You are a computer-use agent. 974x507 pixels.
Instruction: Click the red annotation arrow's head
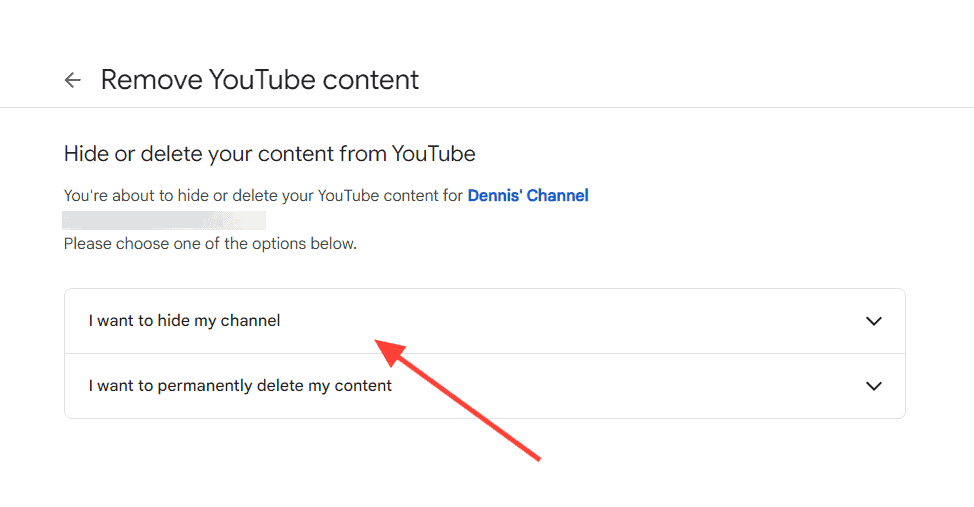tap(389, 350)
